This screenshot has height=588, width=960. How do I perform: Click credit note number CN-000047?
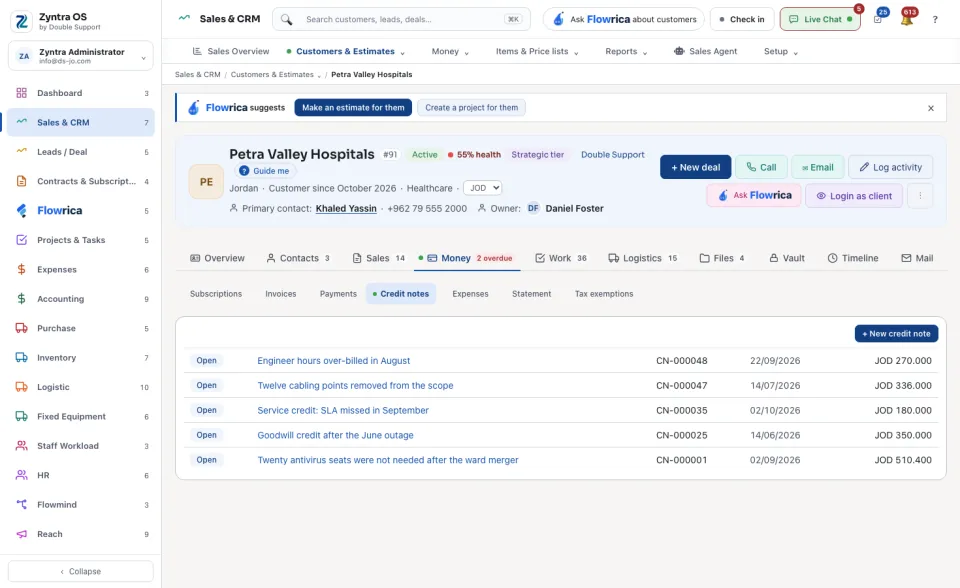pos(681,386)
